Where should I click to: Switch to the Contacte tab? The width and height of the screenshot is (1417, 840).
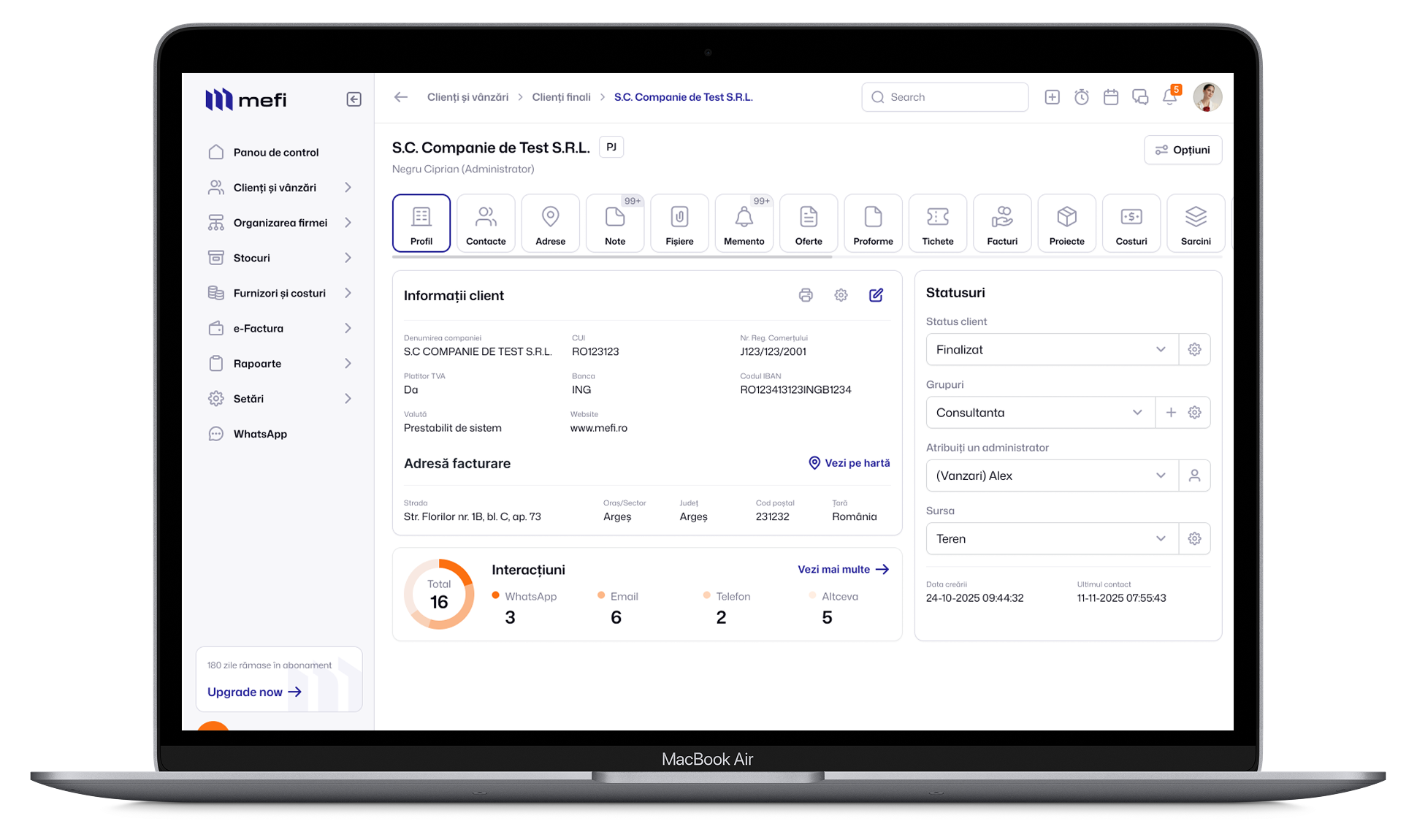point(486,223)
